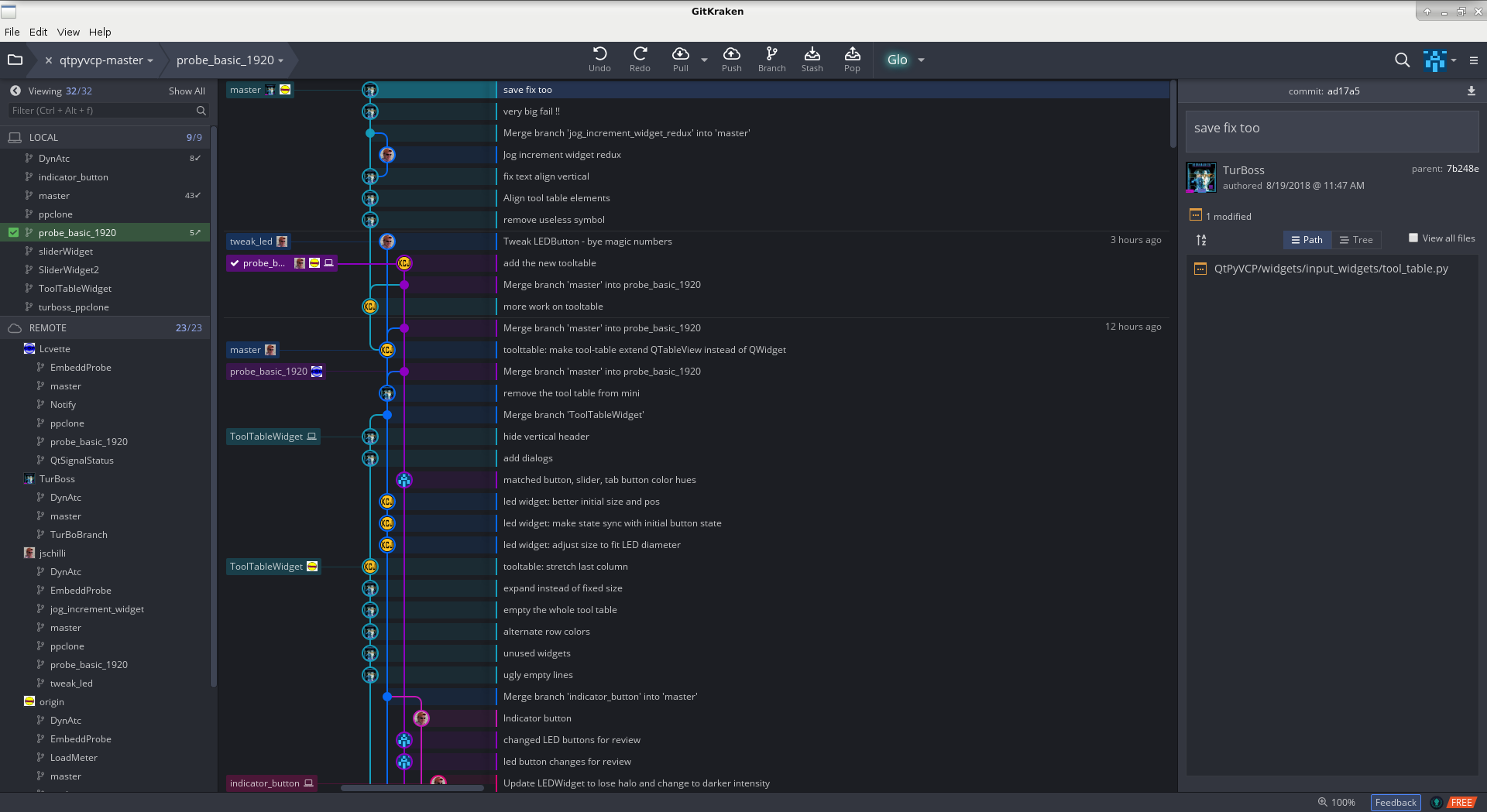1487x812 pixels.
Task: Collapse the REMOTE section
Action: click(105, 328)
